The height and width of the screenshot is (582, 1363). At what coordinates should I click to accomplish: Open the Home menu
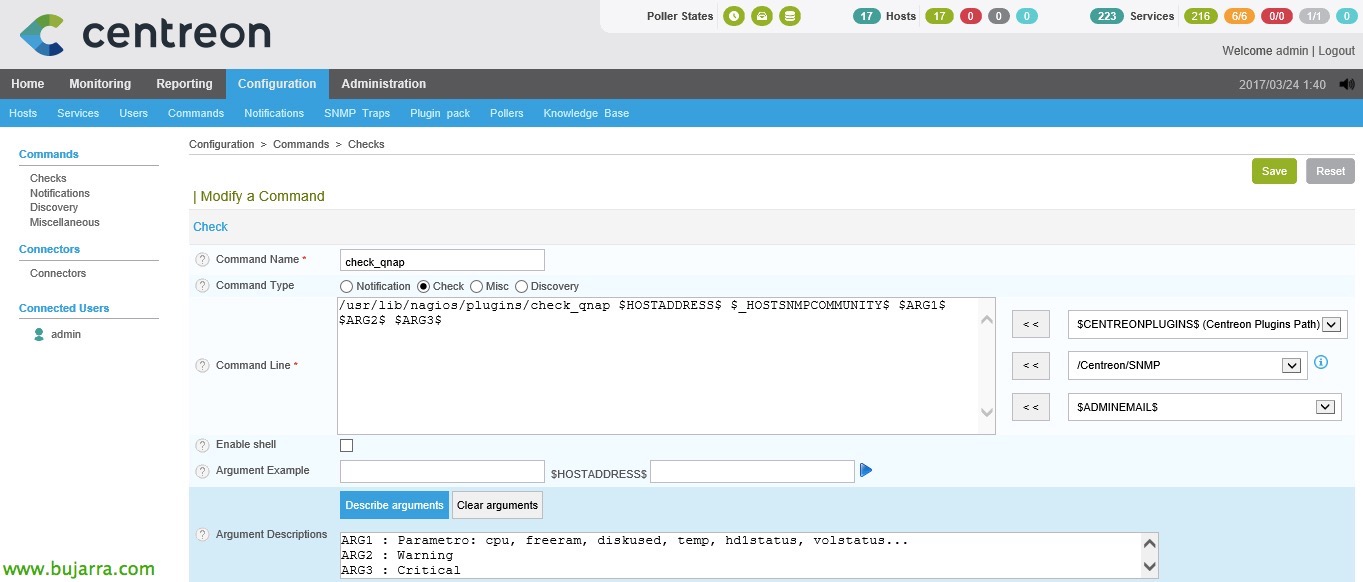[x=28, y=84]
